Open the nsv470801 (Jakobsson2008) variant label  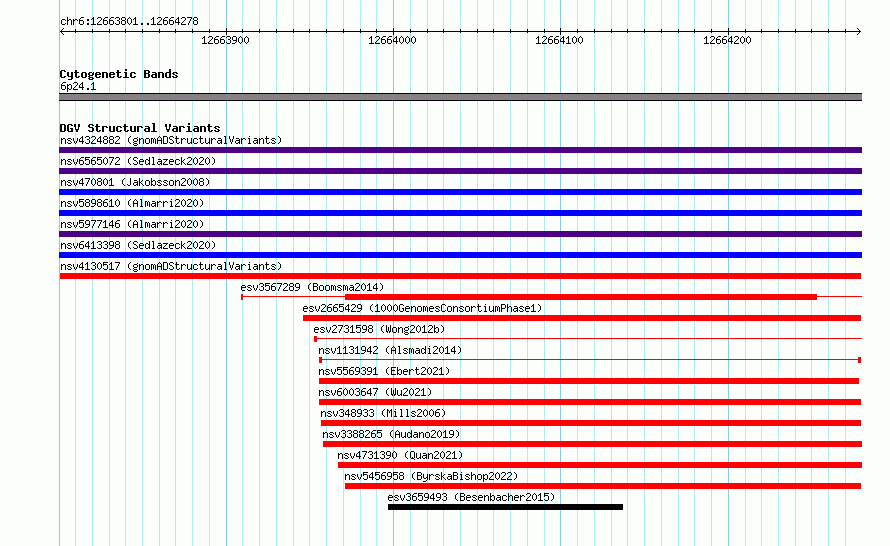click(x=135, y=182)
